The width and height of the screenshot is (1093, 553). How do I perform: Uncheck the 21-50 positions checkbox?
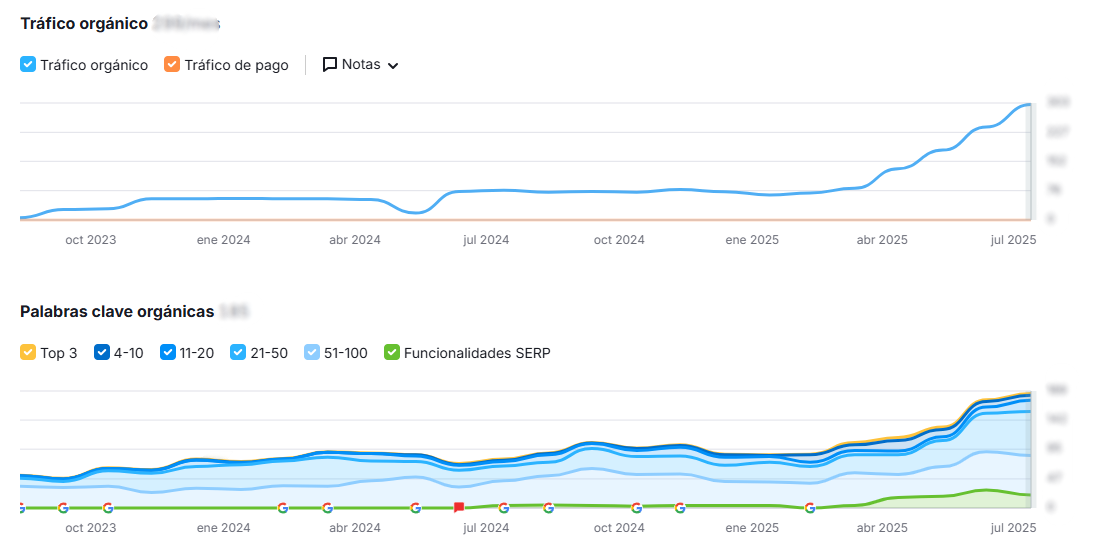coord(238,353)
